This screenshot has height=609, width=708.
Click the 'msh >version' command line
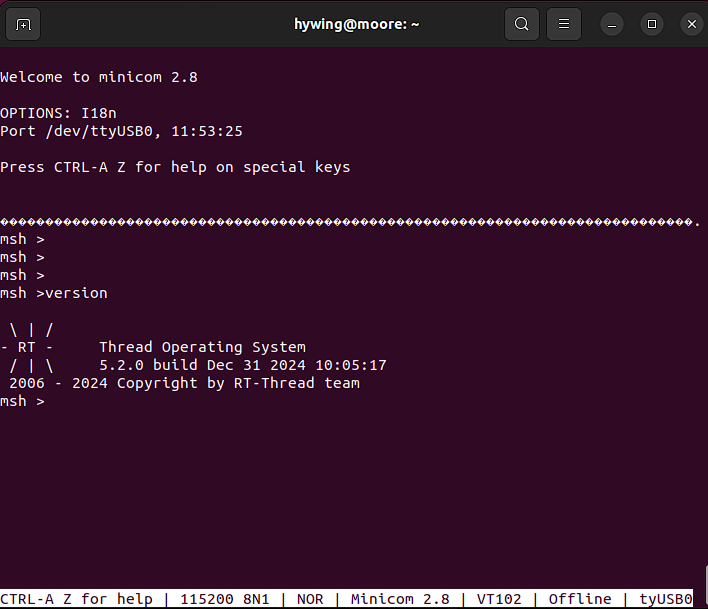tap(54, 293)
